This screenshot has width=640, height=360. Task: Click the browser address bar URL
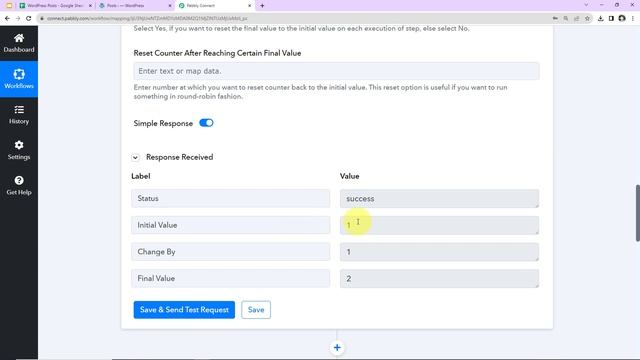[x=147, y=18]
